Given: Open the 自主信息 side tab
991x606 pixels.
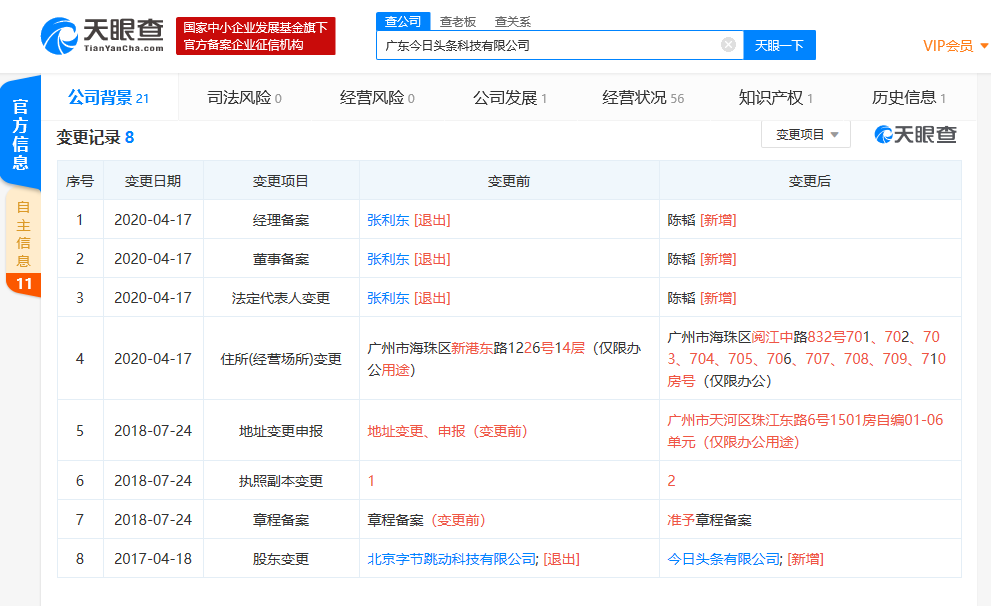Looking at the screenshot, I should 23,243.
